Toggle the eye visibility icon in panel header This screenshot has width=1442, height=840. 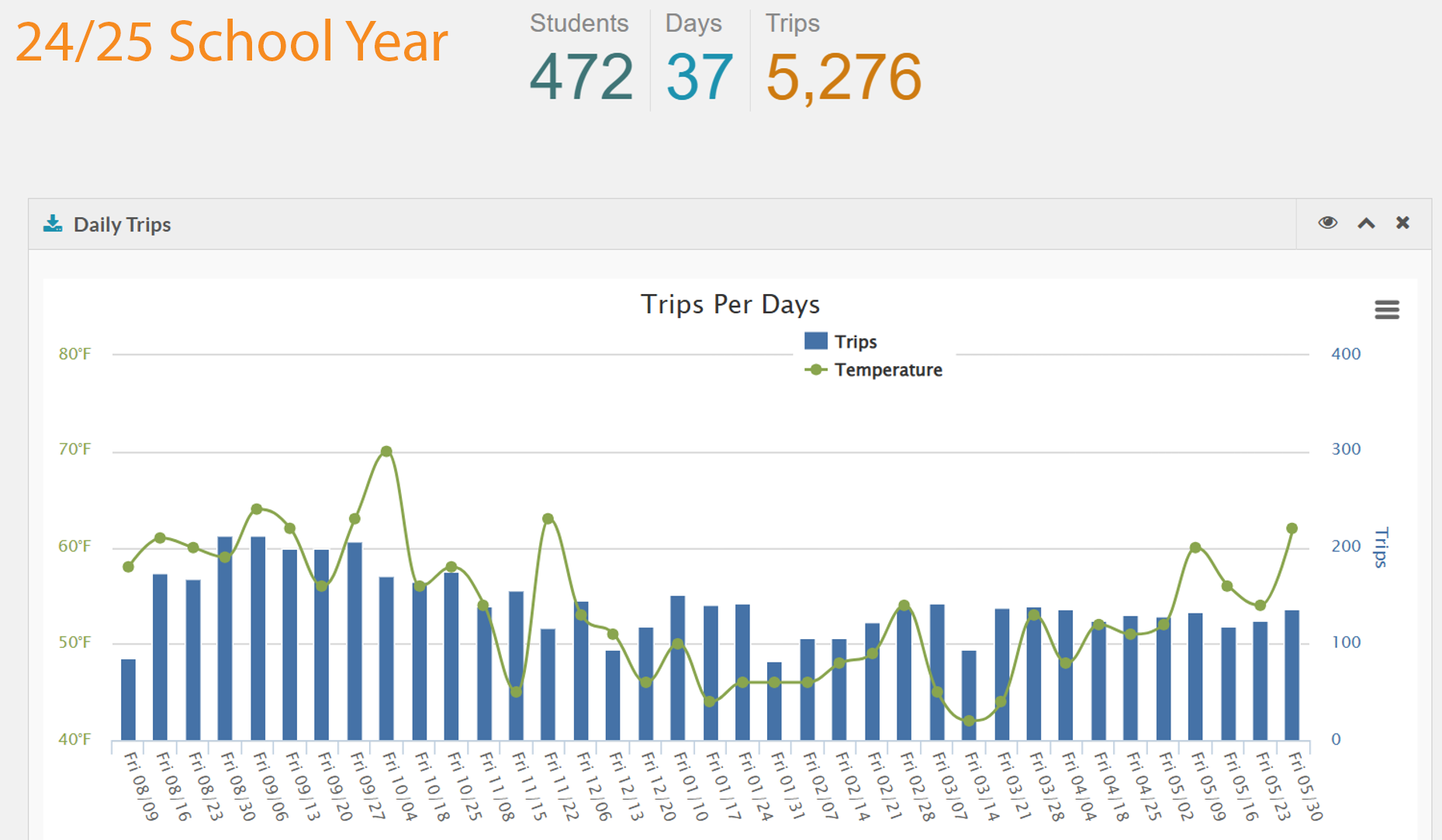click(1327, 223)
